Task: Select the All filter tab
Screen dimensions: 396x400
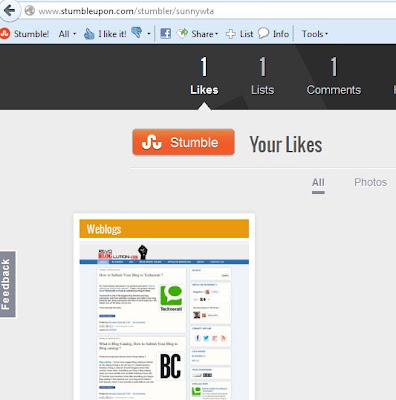Action: tap(318, 183)
